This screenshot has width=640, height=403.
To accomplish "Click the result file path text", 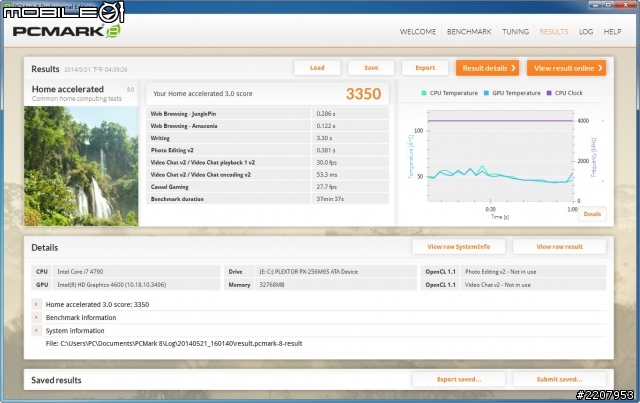I will (x=174, y=343).
